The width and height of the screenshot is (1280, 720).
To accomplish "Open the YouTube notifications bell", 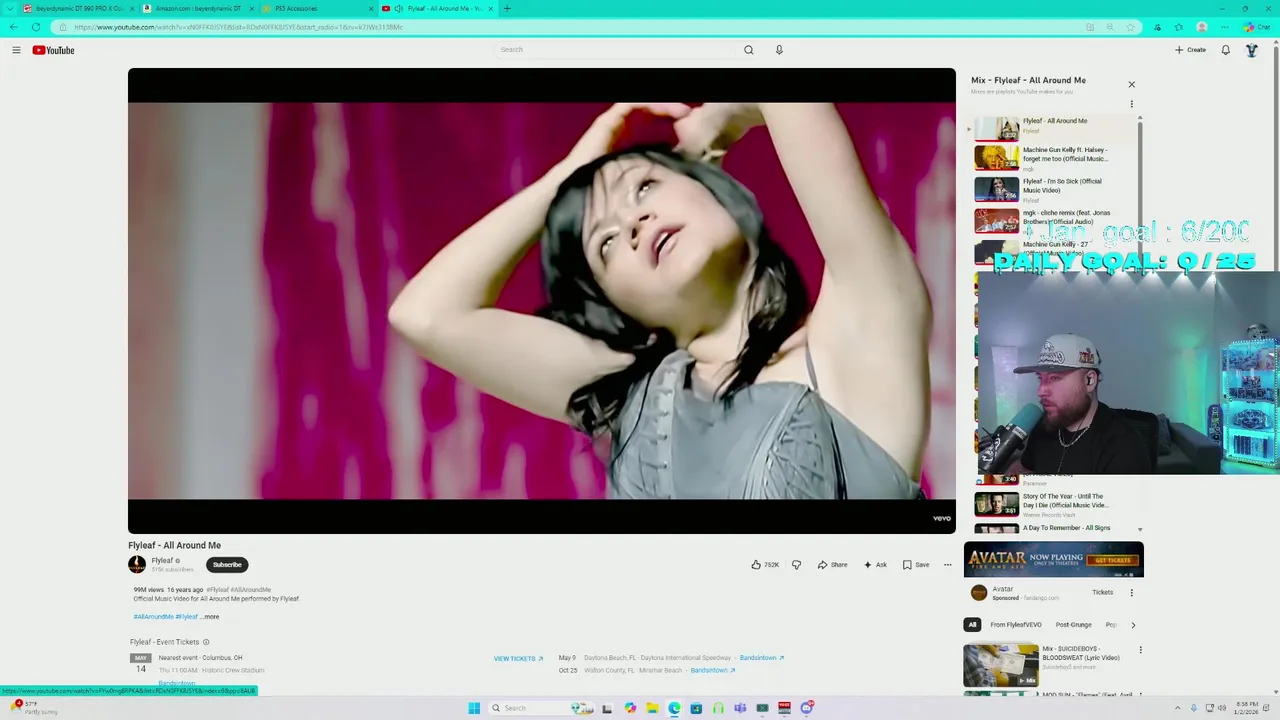I will coord(1225,50).
